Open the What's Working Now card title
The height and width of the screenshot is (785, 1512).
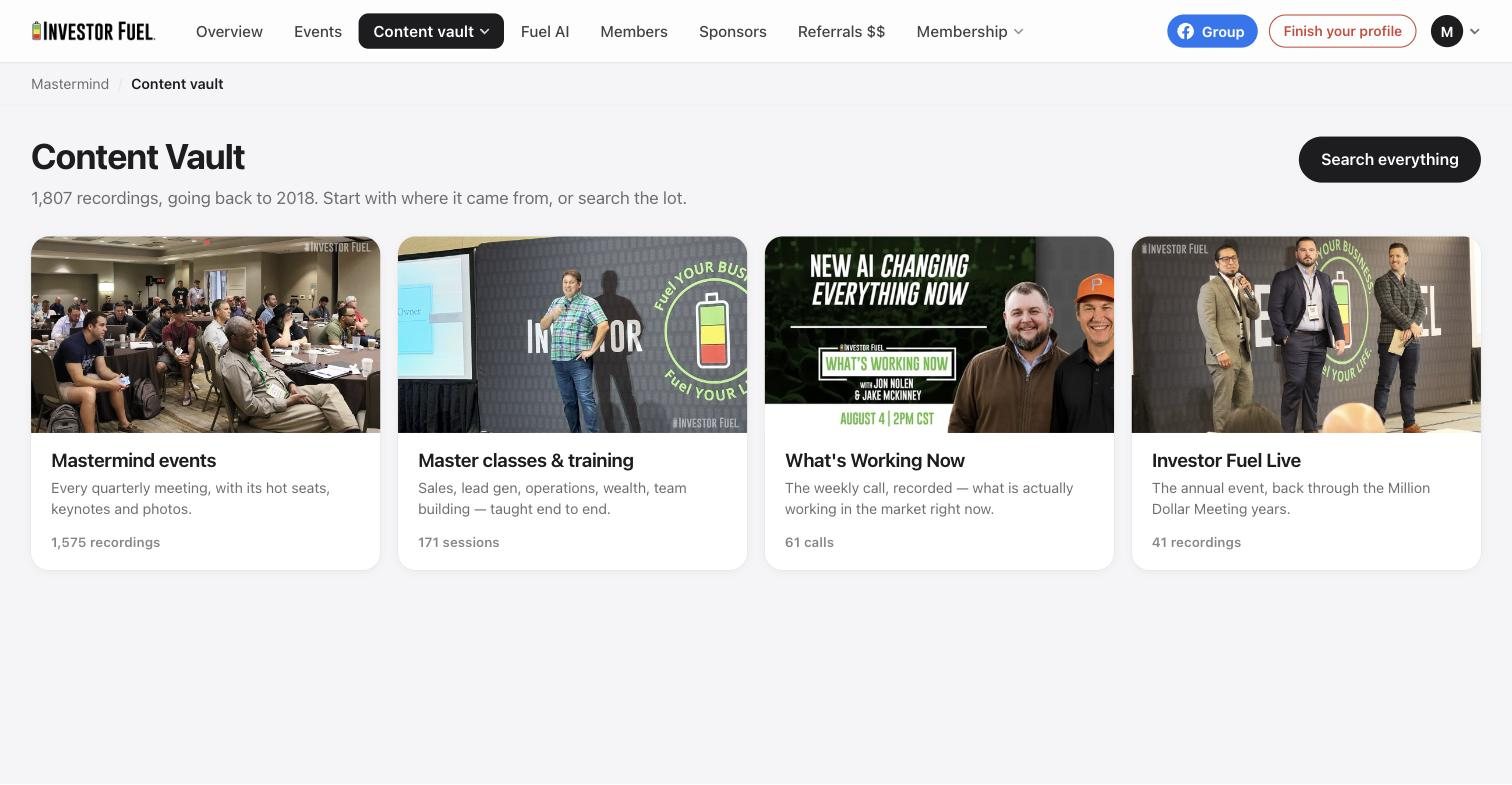pos(875,460)
